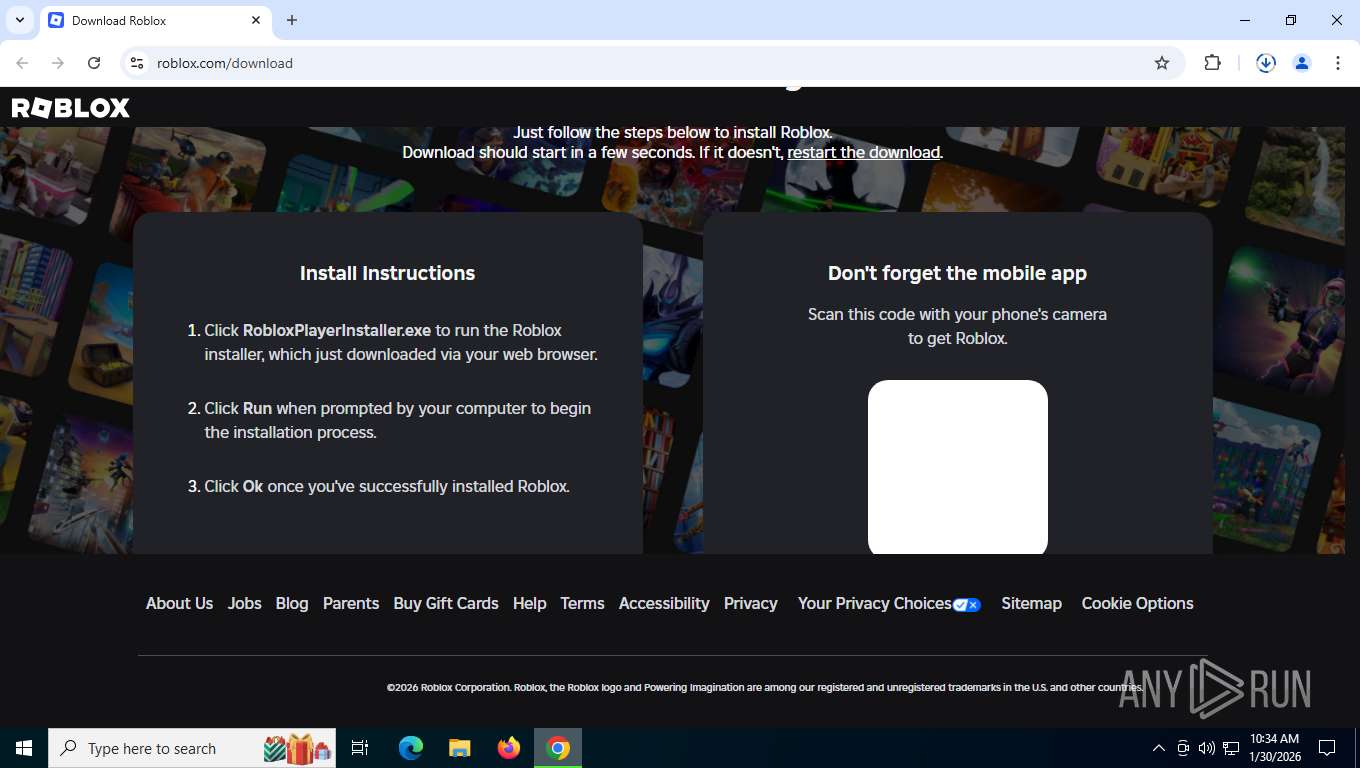1360x768 pixels.
Task: Click the Install Instructions heading
Action: coord(388,273)
